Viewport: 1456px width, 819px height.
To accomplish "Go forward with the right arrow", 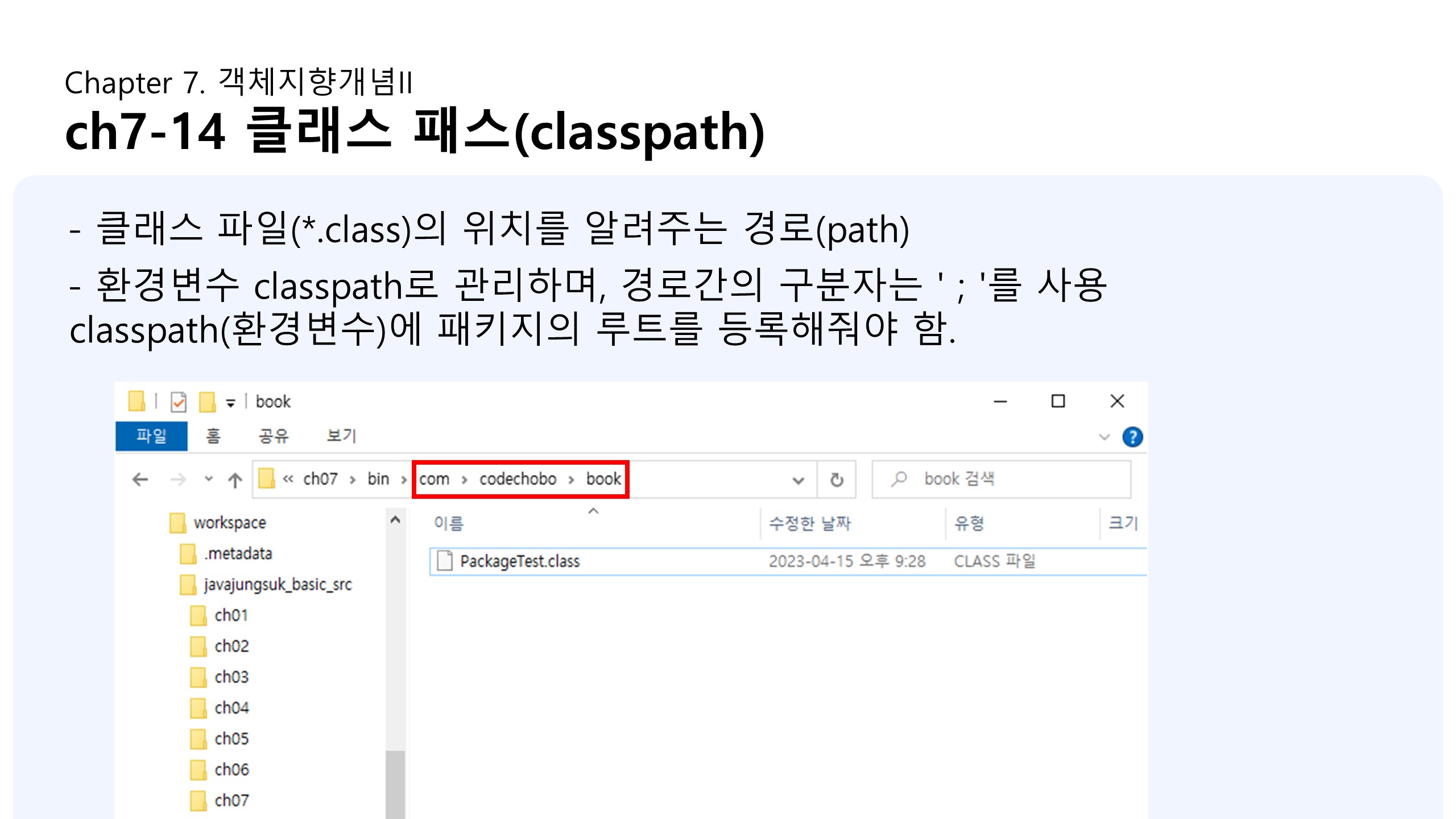I will pos(178,479).
